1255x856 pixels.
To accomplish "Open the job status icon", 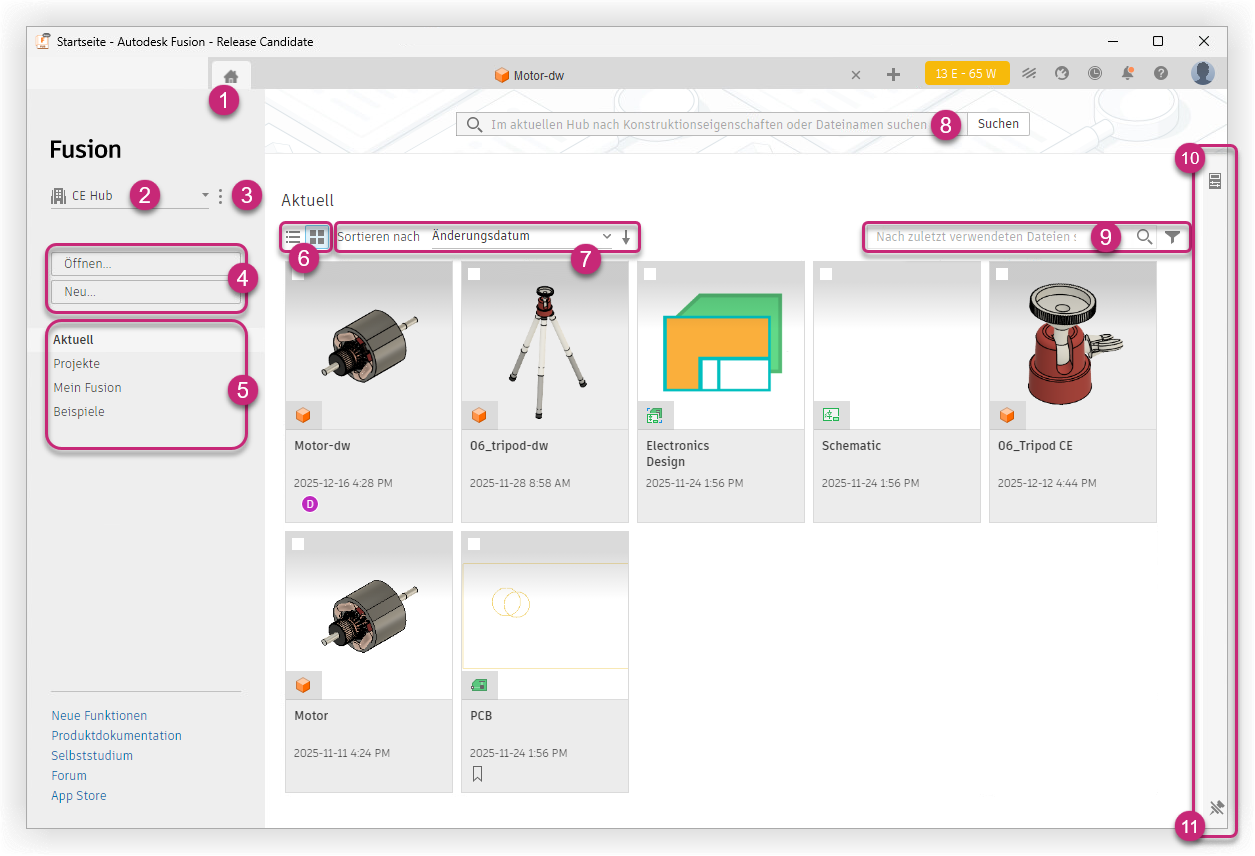I will [1062, 74].
